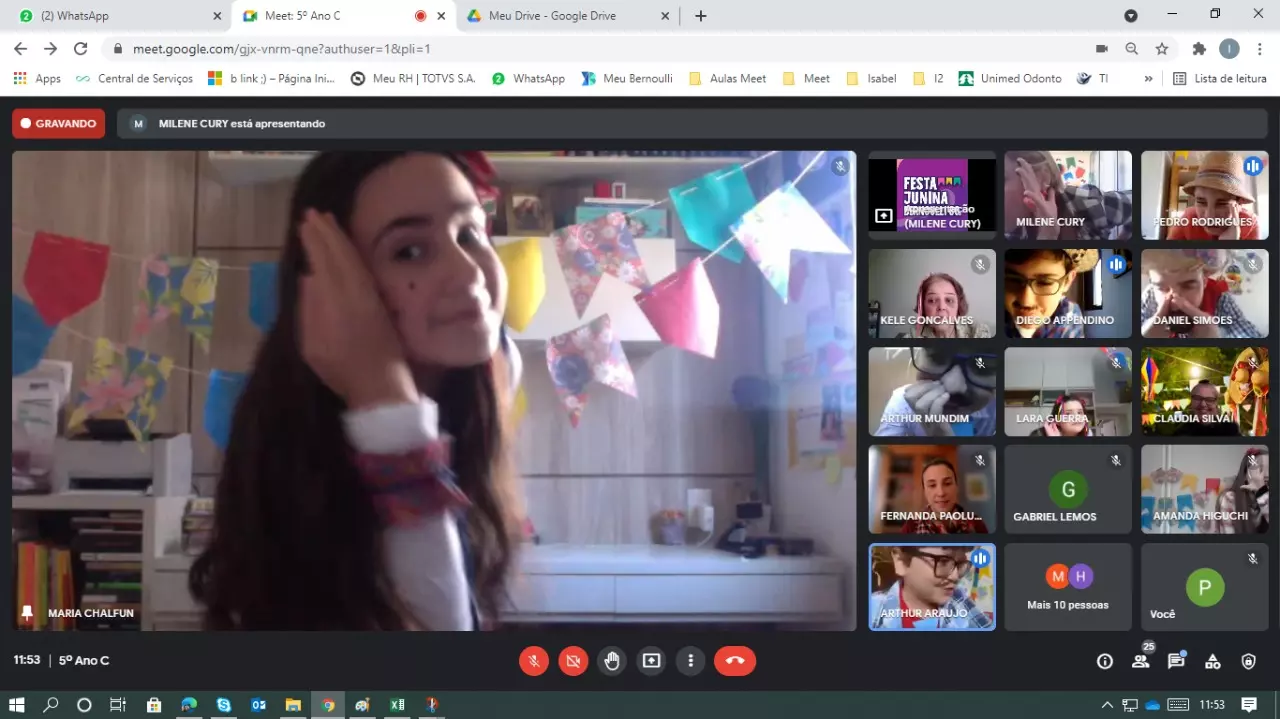Screen dimensions: 1280x719
Task: Open host controls lock shield icon
Action: tap(1248, 661)
